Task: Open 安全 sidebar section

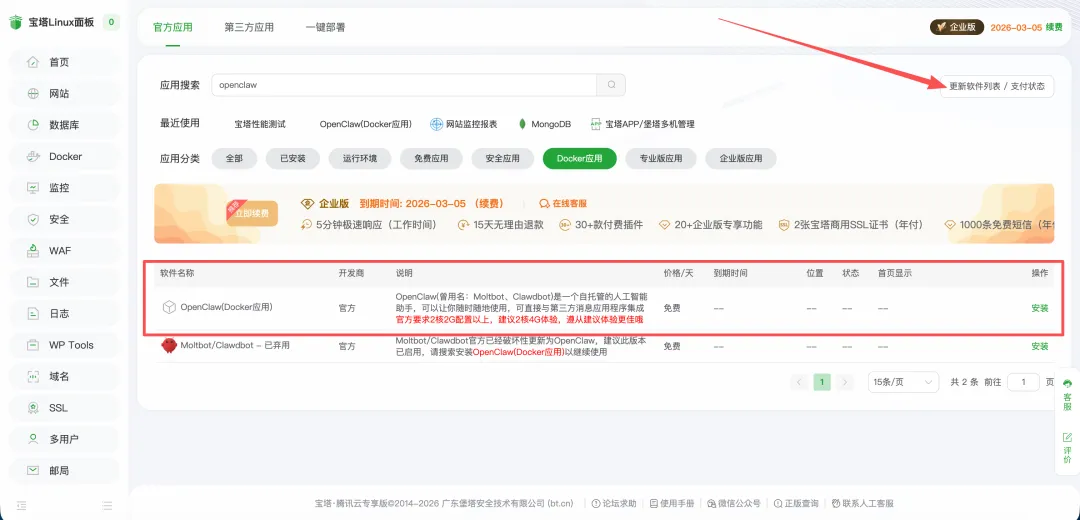Action: pos(63,220)
